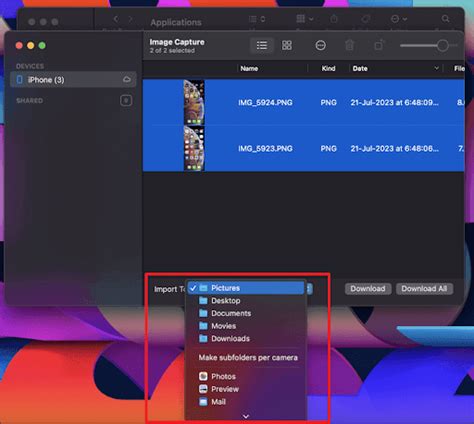The height and width of the screenshot is (424, 474).
Task: Select the IMG_5923.PNG thumbnail
Action: coord(194,148)
